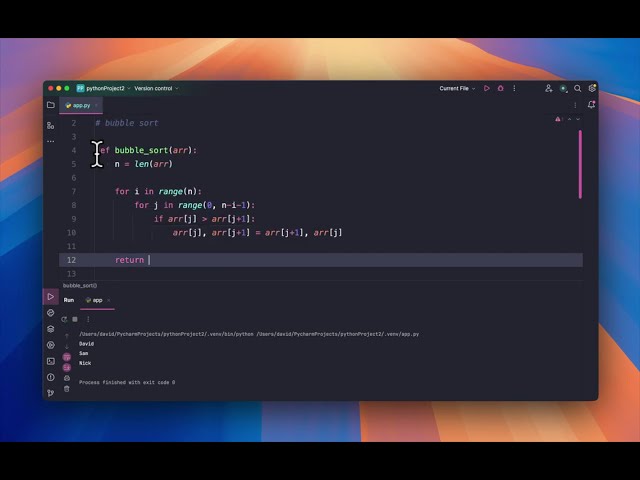Click the error warning indicator in editor
The image size is (640, 480).
pos(558,119)
